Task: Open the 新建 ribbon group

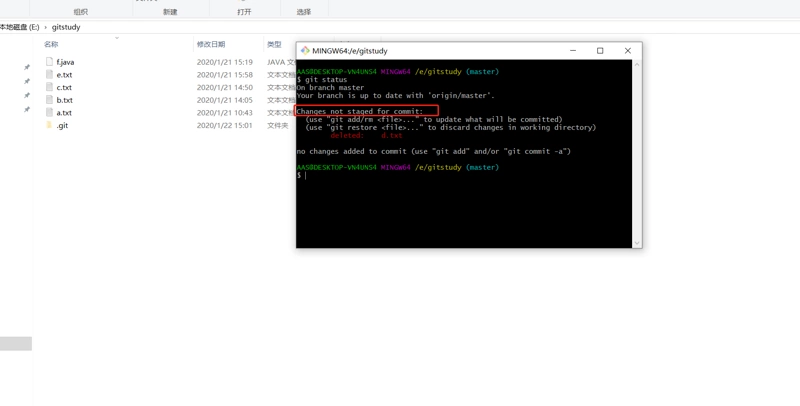Action: click(170, 12)
